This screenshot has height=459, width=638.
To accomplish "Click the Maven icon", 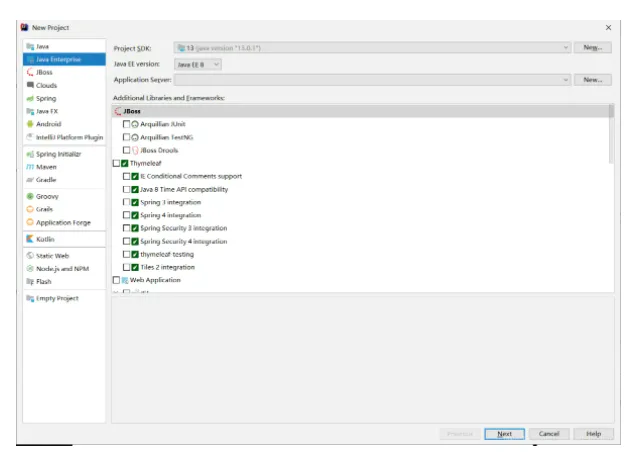I will (x=30, y=167).
